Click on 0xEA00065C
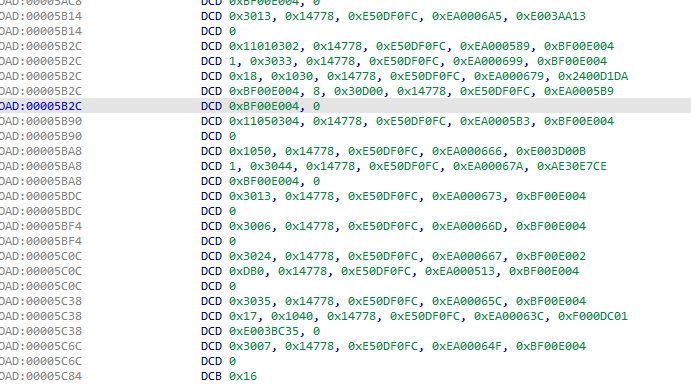Viewport: 691px width, 387px height. click(x=466, y=301)
